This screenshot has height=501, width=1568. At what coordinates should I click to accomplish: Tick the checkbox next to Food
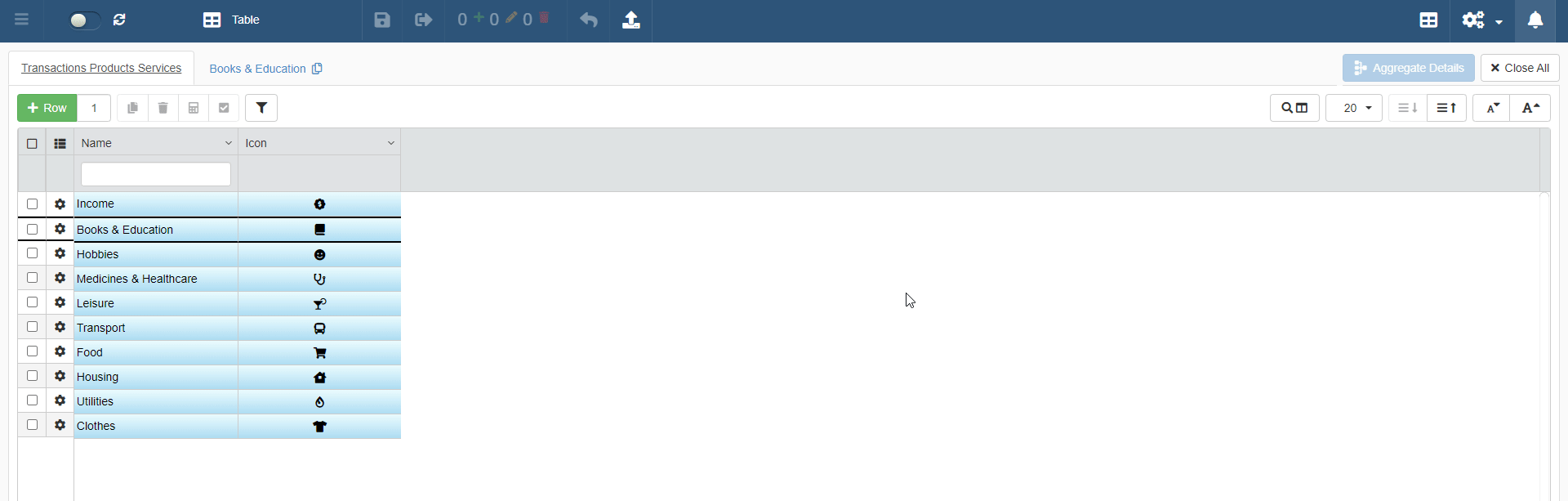[x=33, y=351]
